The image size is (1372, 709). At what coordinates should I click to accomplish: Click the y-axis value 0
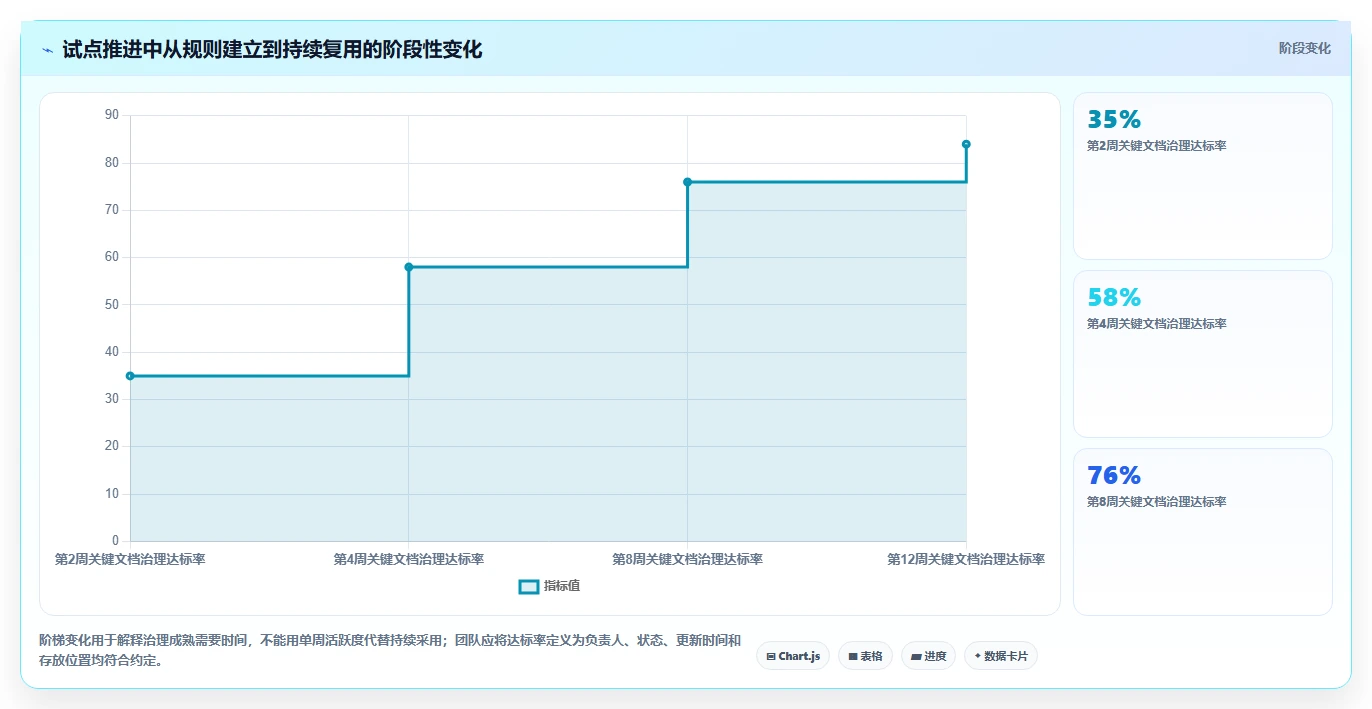click(x=115, y=541)
